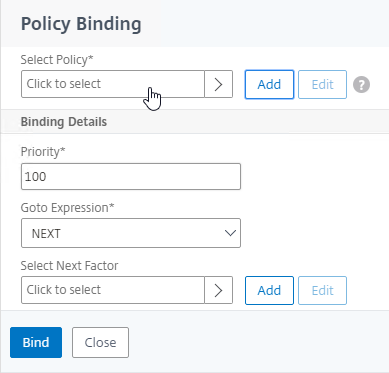The width and height of the screenshot is (389, 373).
Task: Open the help icon beside Select Policy
Action: pos(361,85)
